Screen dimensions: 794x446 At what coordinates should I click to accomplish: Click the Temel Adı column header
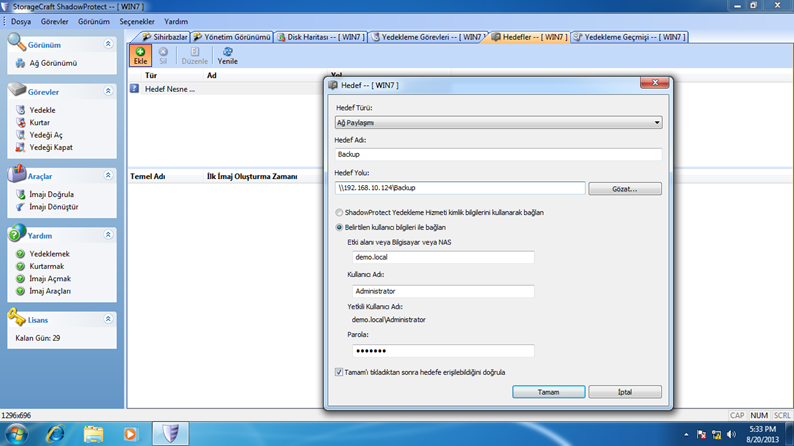click(x=148, y=176)
